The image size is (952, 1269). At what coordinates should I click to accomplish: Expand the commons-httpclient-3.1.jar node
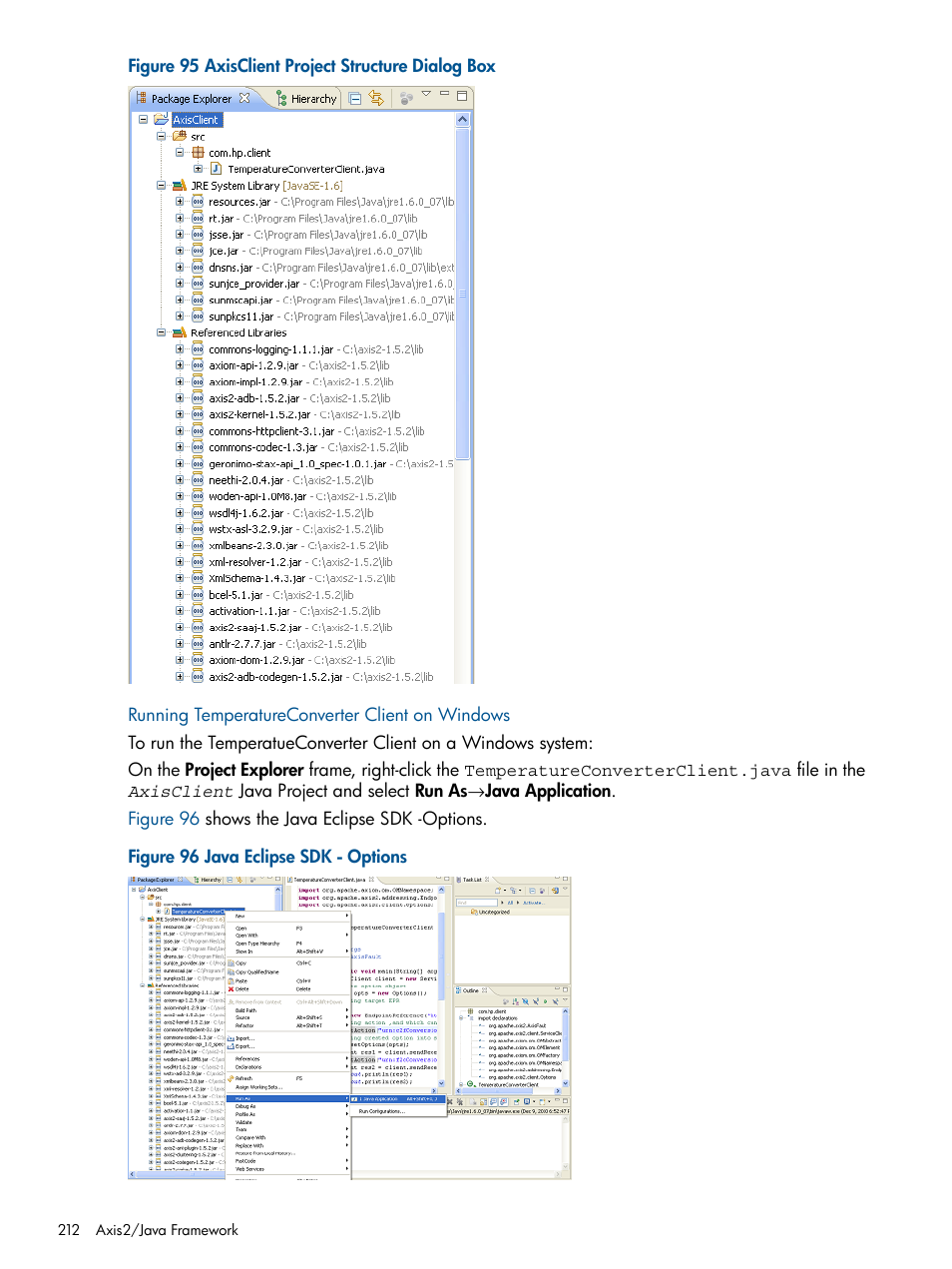(180, 431)
